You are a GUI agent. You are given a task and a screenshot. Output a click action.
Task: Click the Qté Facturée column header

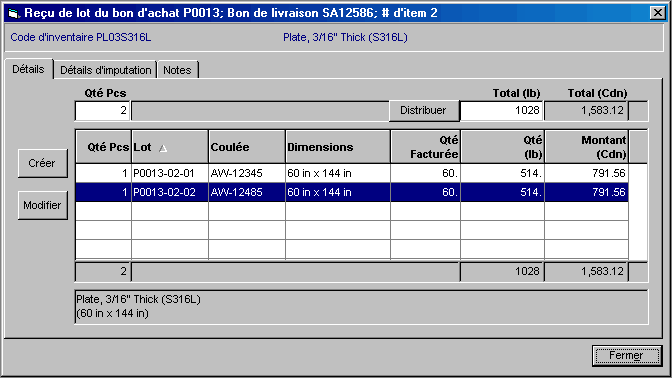coord(426,147)
